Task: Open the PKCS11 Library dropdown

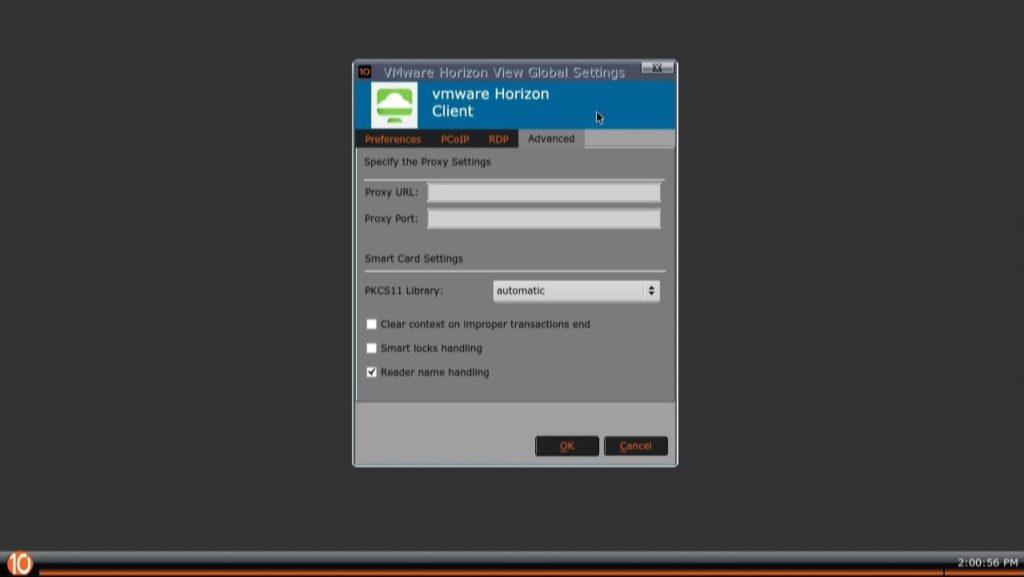Action: click(x=576, y=291)
